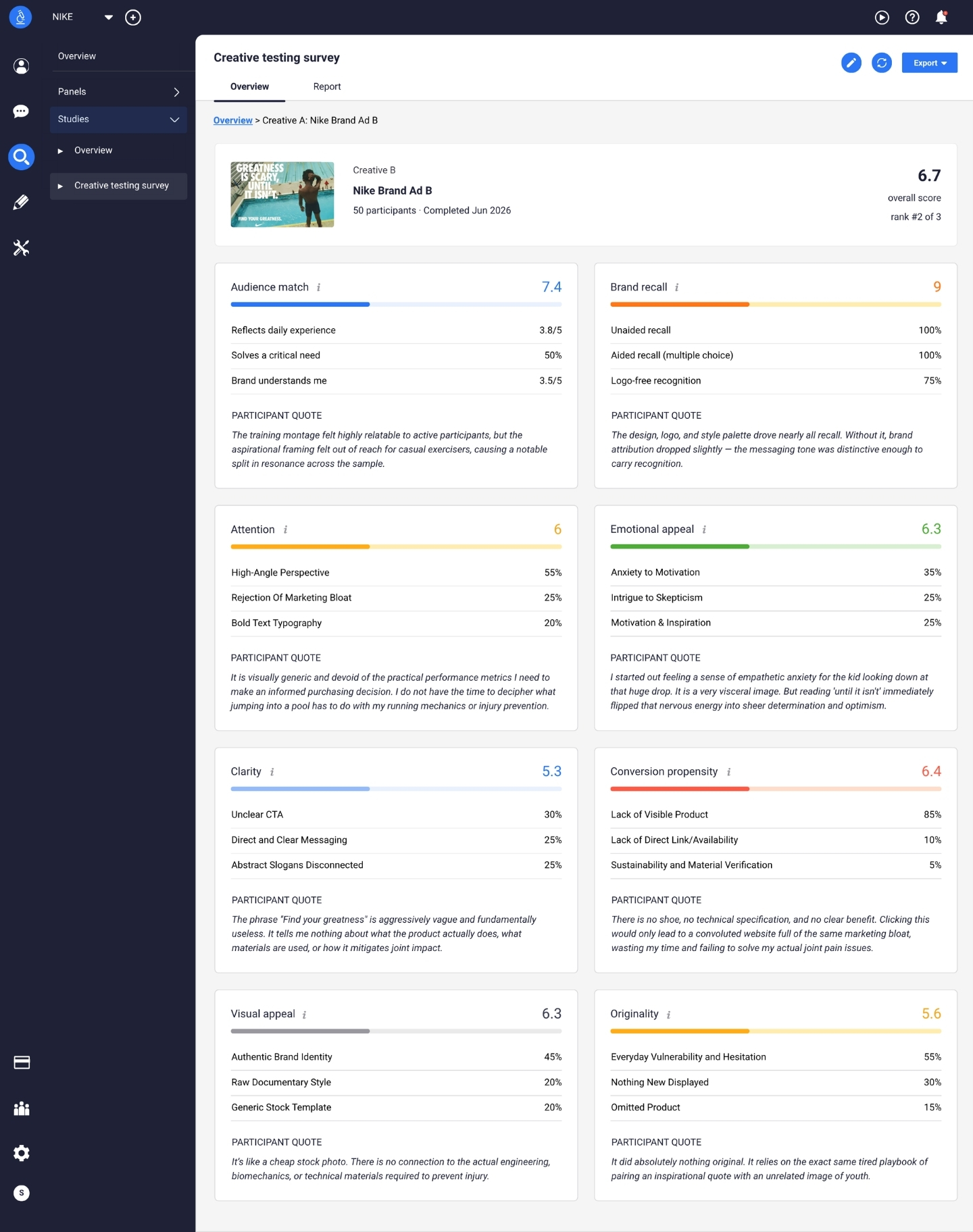
Task: Click the info icon next to Emotional appeal
Action: click(x=705, y=530)
